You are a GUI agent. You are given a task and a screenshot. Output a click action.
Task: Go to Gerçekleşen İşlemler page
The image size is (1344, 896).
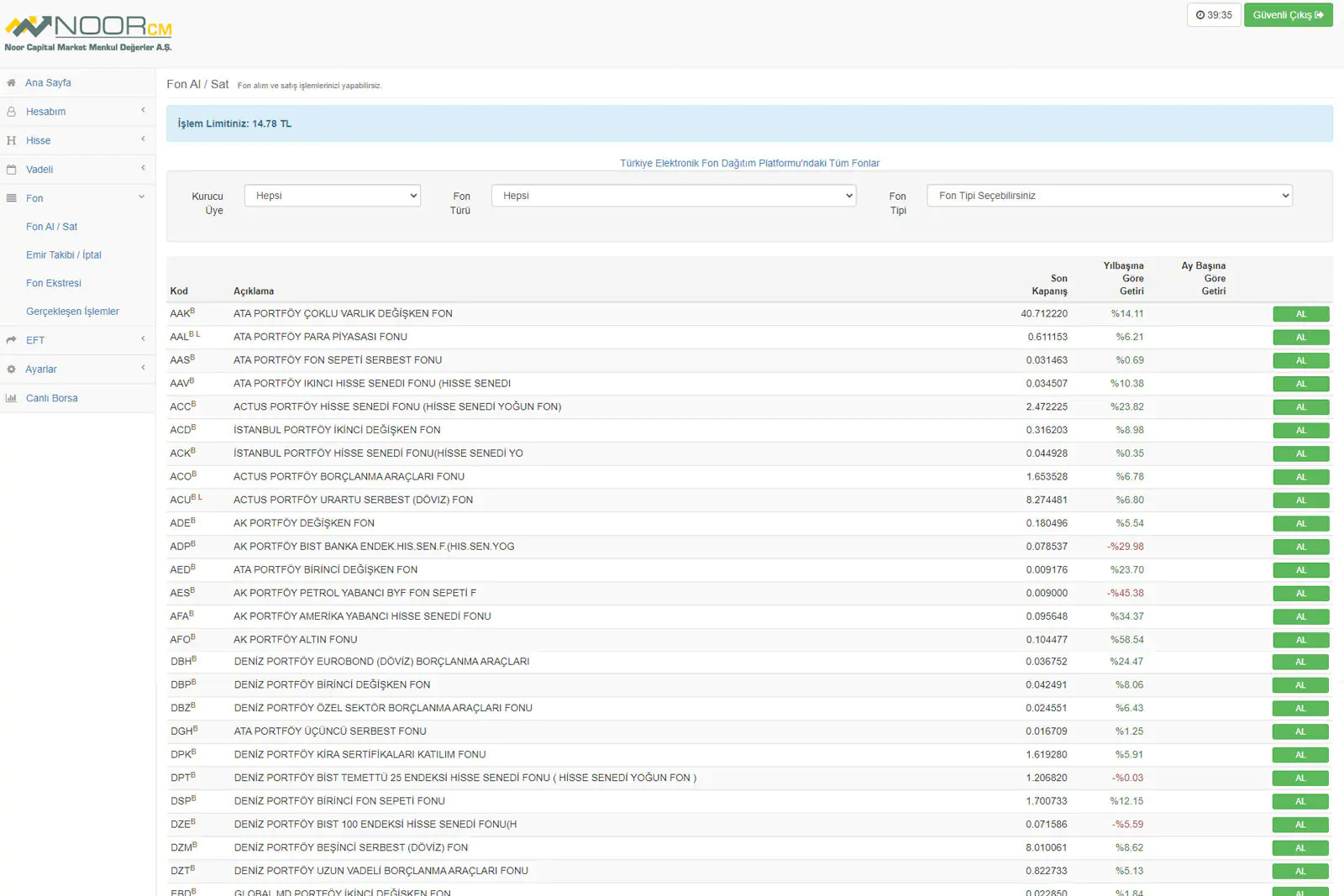click(x=72, y=312)
